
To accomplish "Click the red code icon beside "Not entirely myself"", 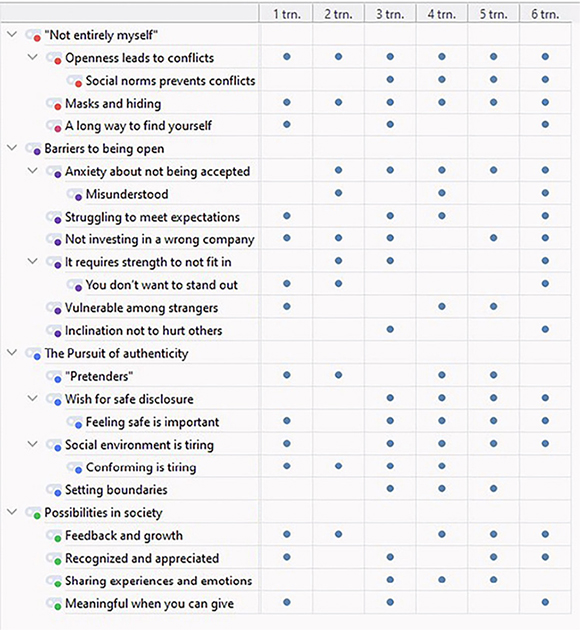I will point(33,36).
